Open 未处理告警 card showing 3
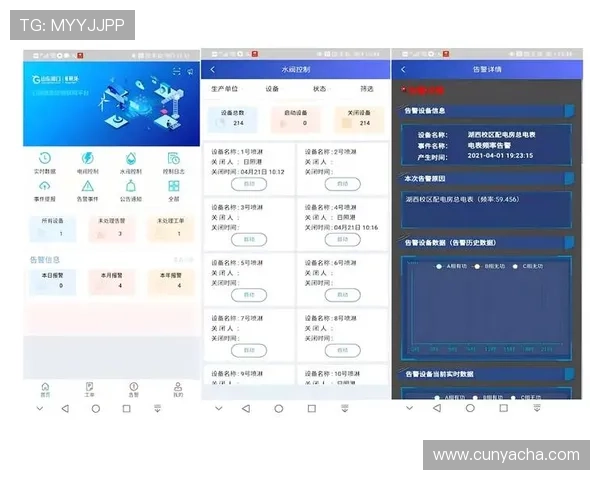Viewport: 600px width, 480px height. click(112, 229)
